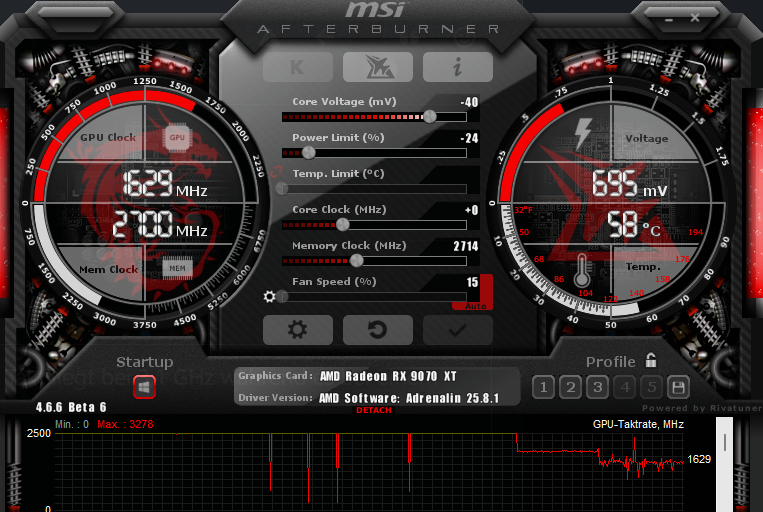Click DETACH to undock the monitor graph
Image resolution: width=763 pixels, height=512 pixels.
click(374, 410)
